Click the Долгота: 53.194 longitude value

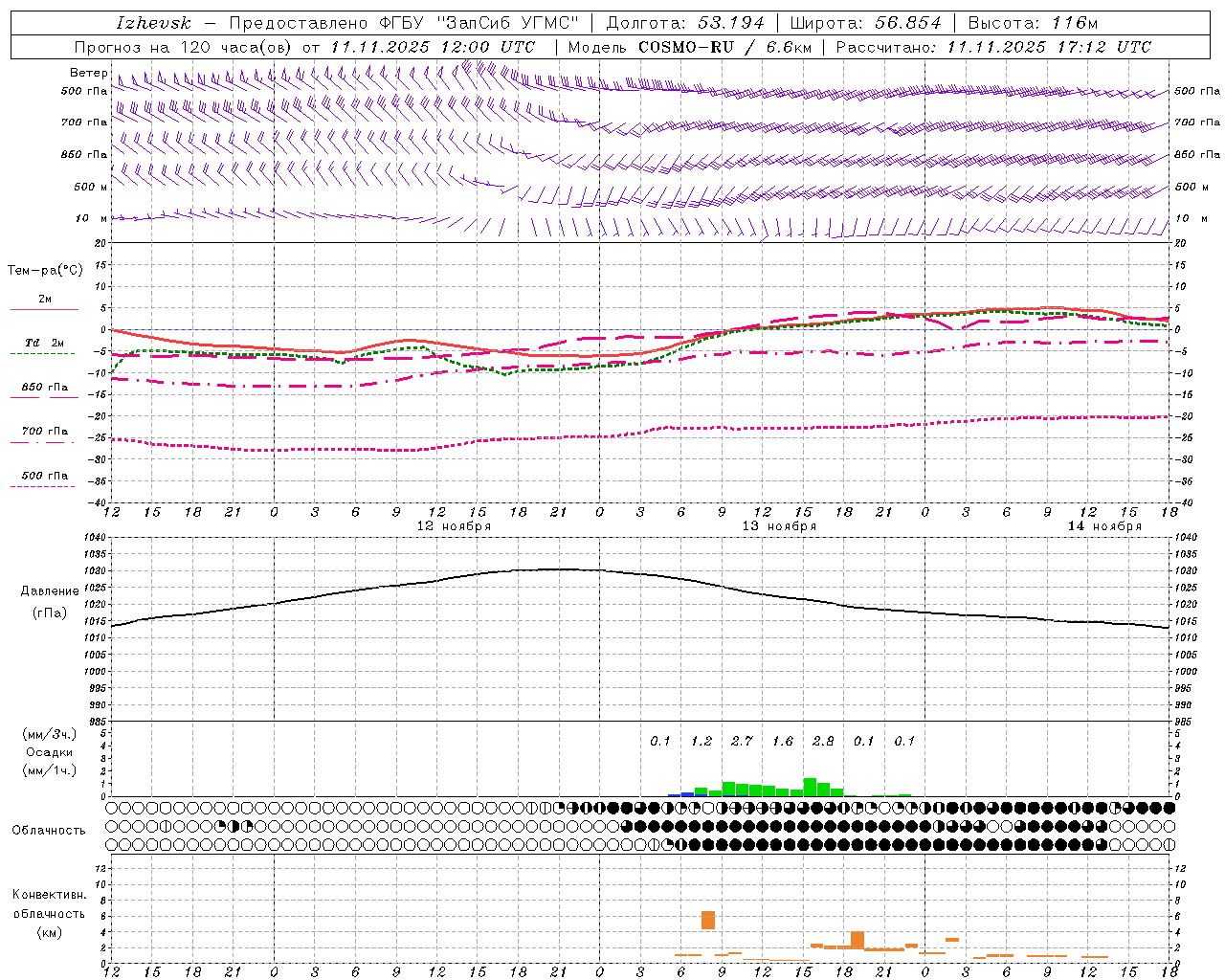pyautogui.click(x=685, y=23)
